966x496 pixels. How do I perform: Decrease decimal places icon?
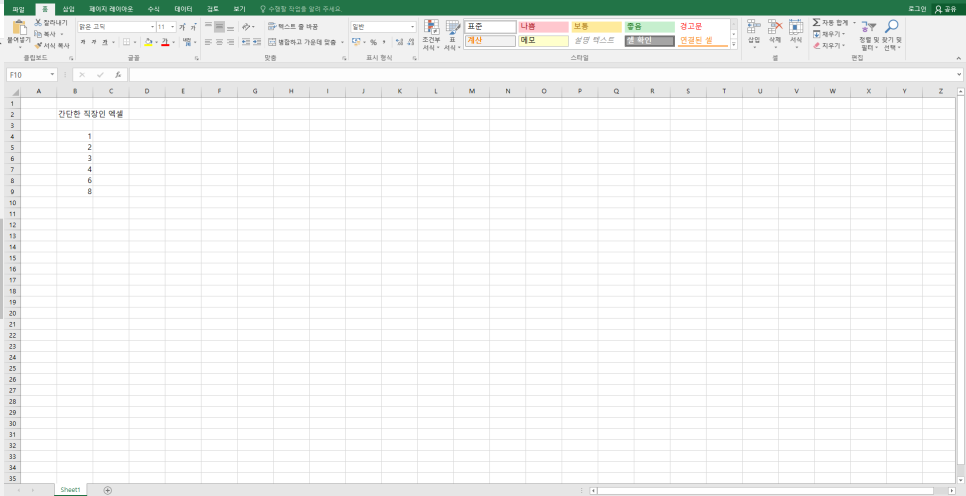coord(410,42)
